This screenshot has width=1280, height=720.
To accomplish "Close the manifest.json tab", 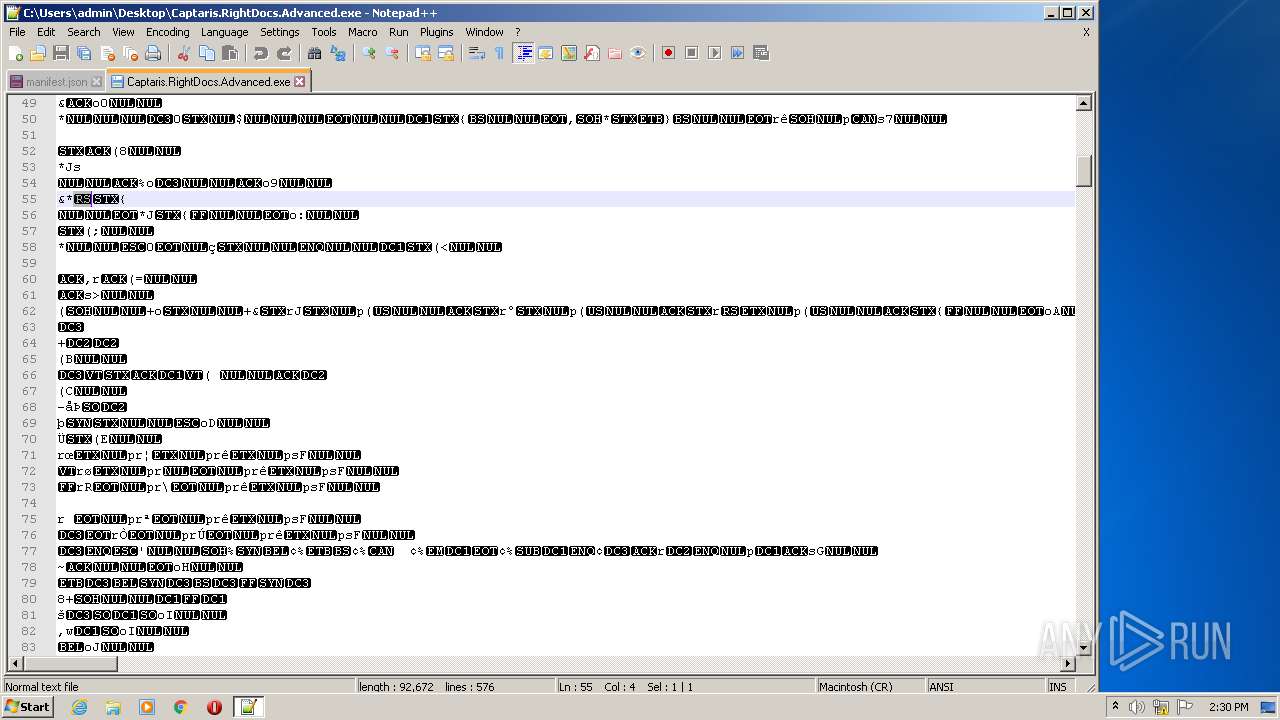I will tap(96, 81).
